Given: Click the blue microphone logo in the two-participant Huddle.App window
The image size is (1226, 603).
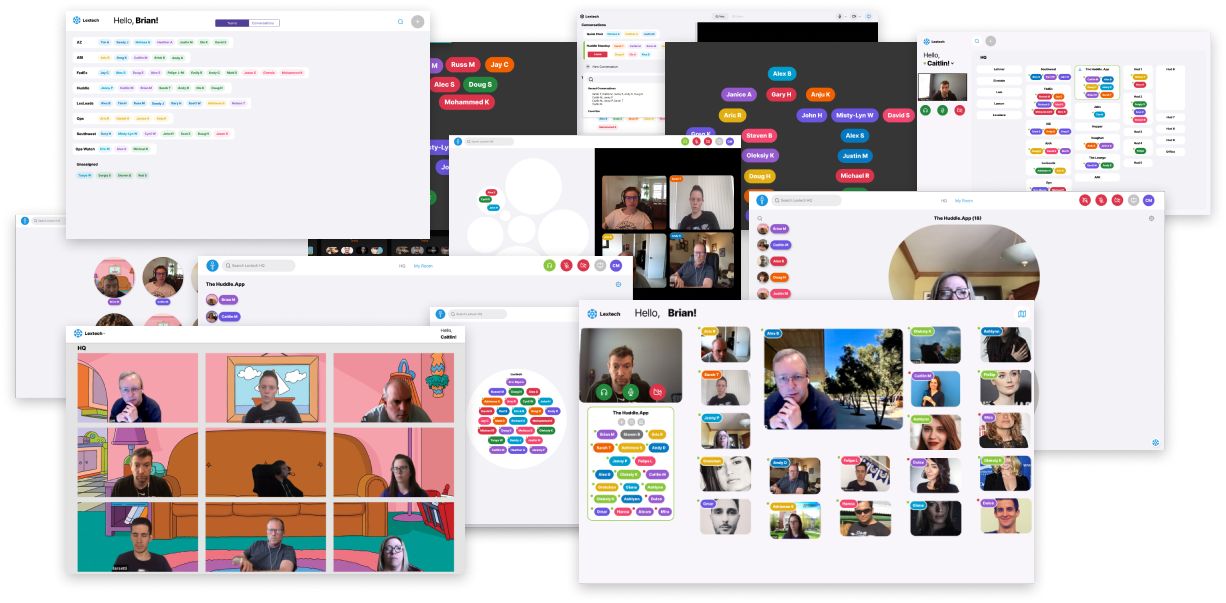Looking at the screenshot, I should (x=211, y=265).
